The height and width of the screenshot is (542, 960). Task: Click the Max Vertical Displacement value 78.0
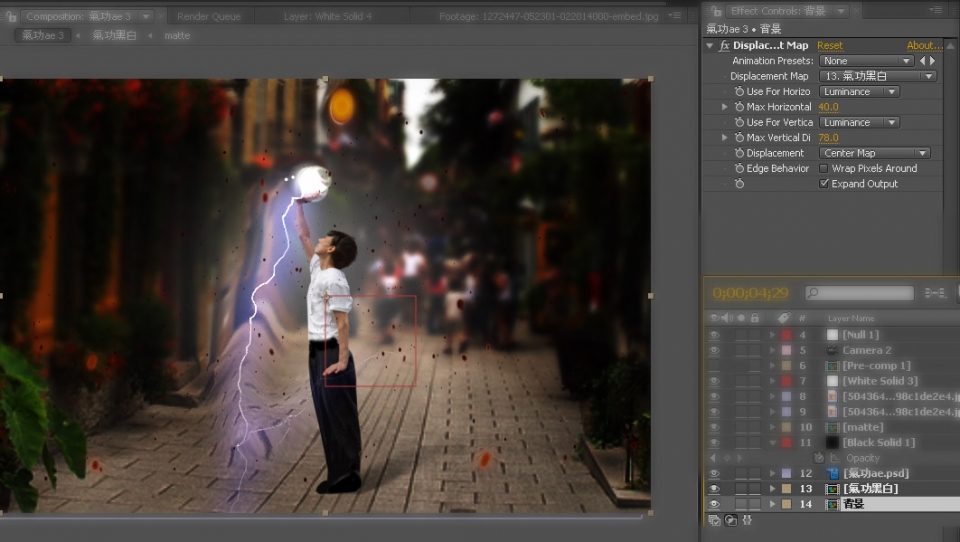click(x=828, y=138)
